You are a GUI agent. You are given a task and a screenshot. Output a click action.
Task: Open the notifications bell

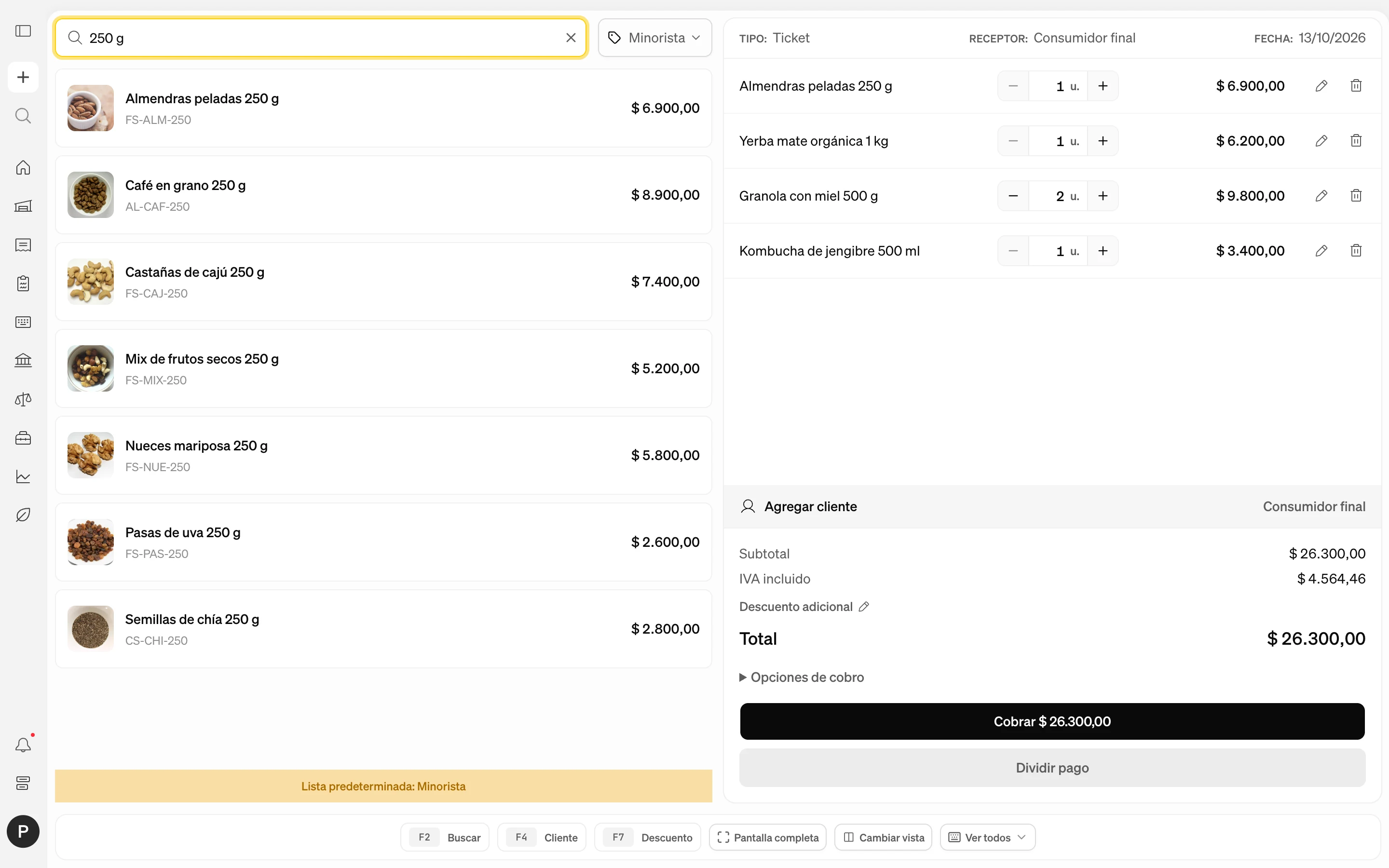click(23, 745)
